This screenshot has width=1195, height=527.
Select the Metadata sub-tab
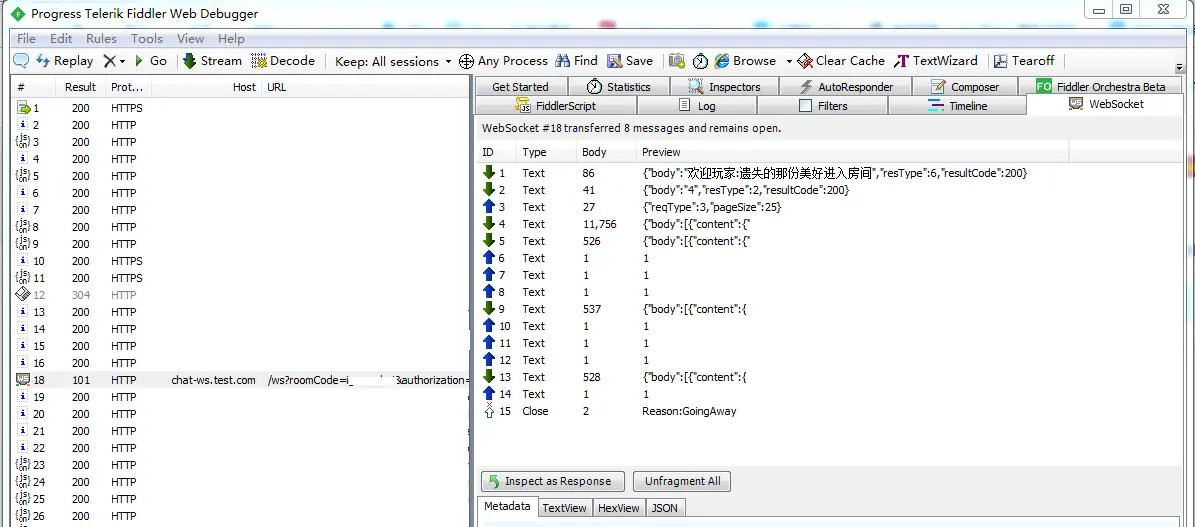[507, 506]
